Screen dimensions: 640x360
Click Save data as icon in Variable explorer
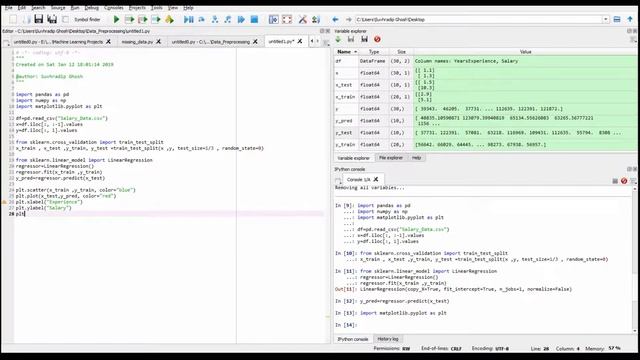coord(364,39)
